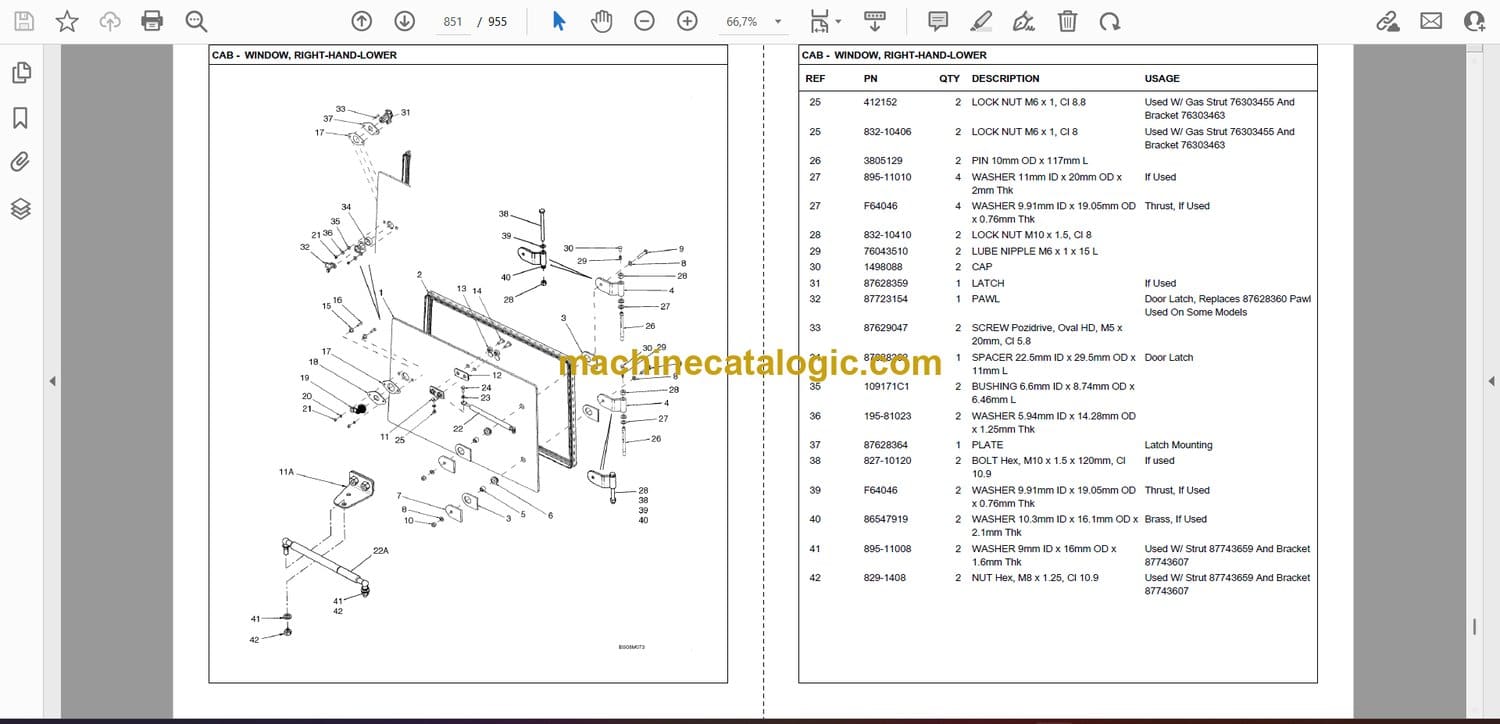Click the CAP description text
The height and width of the screenshot is (724, 1500).
tap(982, 267)
